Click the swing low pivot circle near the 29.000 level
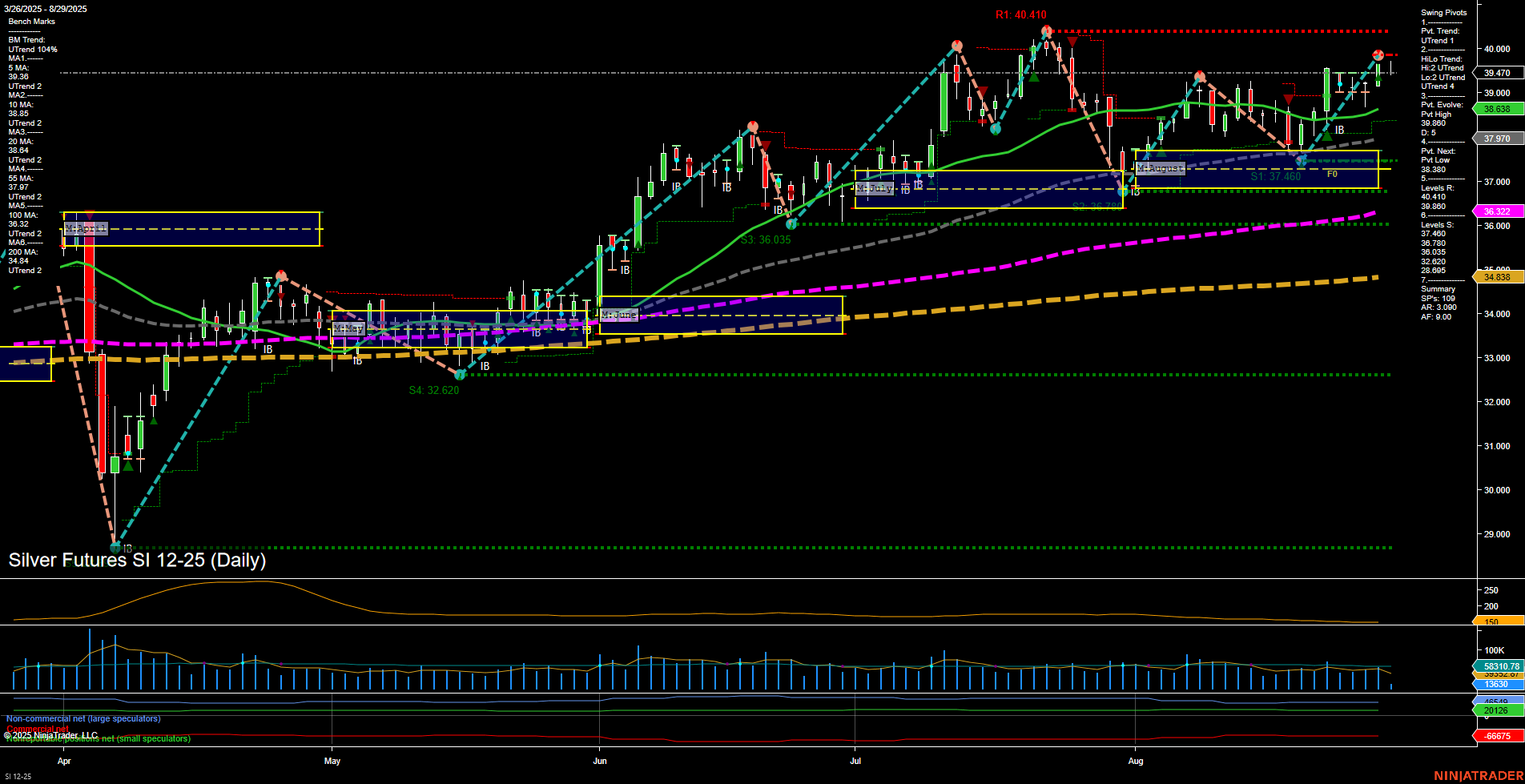Viewport: 1525px width, 784px height. (115, 548)
